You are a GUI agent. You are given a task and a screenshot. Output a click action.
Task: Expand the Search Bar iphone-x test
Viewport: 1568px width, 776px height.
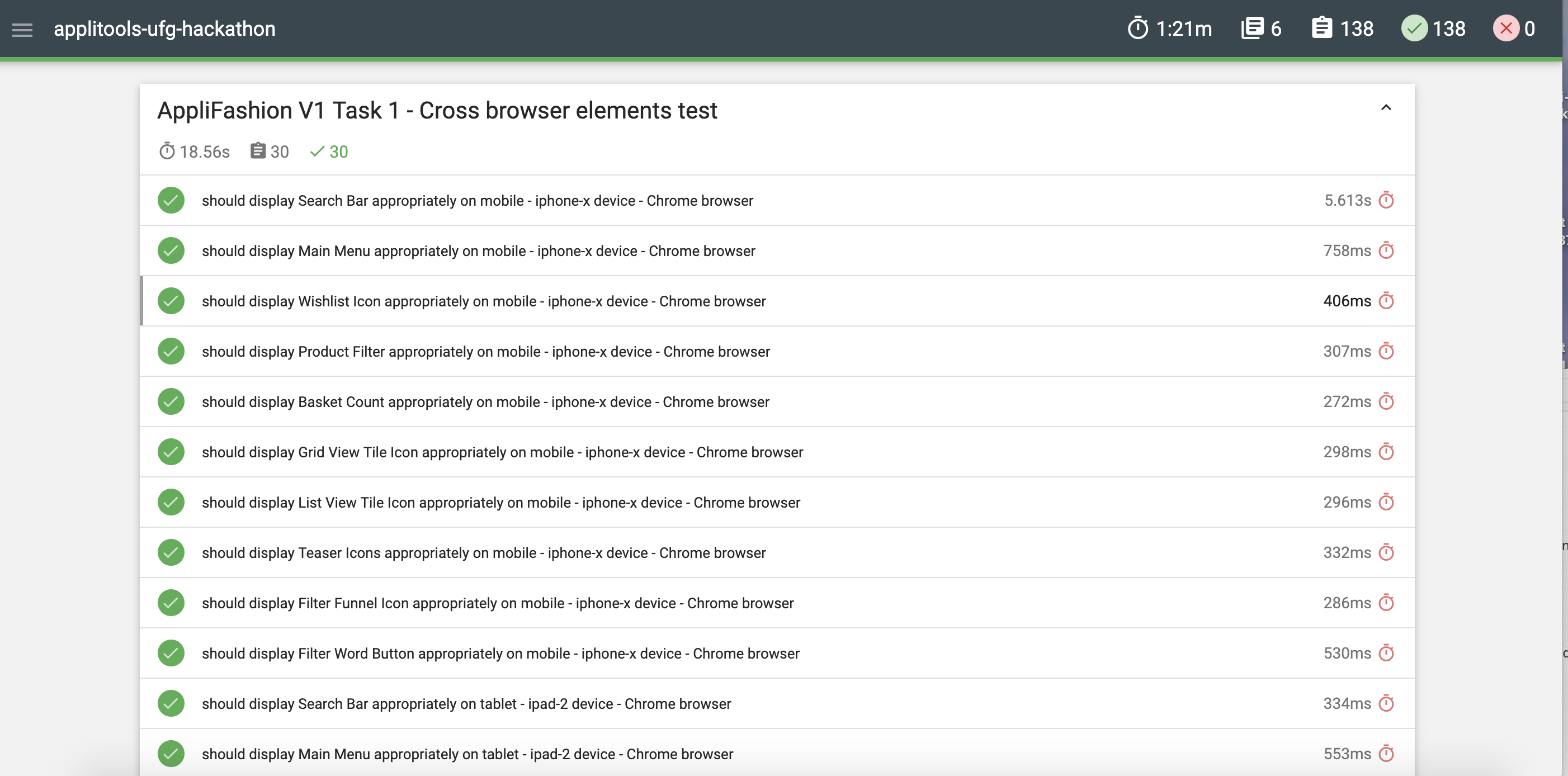(477, 201)
